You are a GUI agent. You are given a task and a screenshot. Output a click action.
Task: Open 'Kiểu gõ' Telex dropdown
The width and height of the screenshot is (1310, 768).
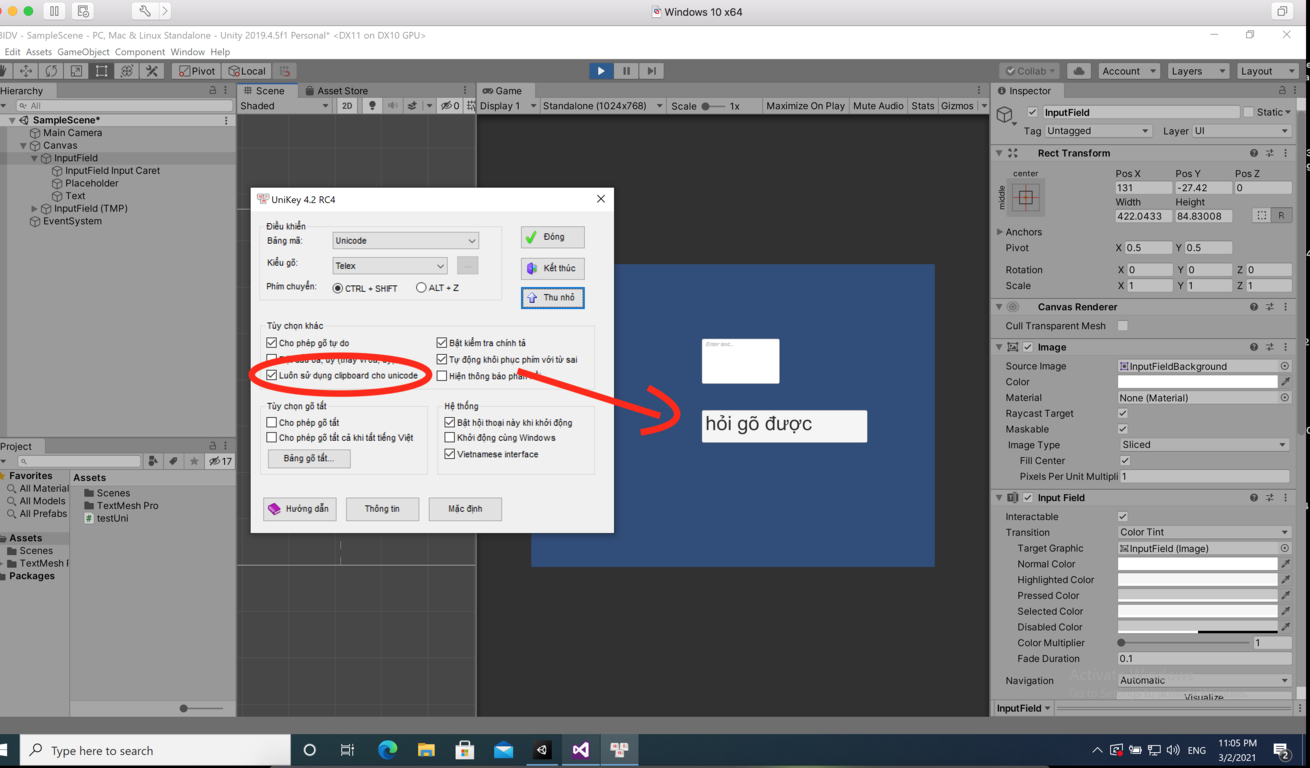(390, 266)
